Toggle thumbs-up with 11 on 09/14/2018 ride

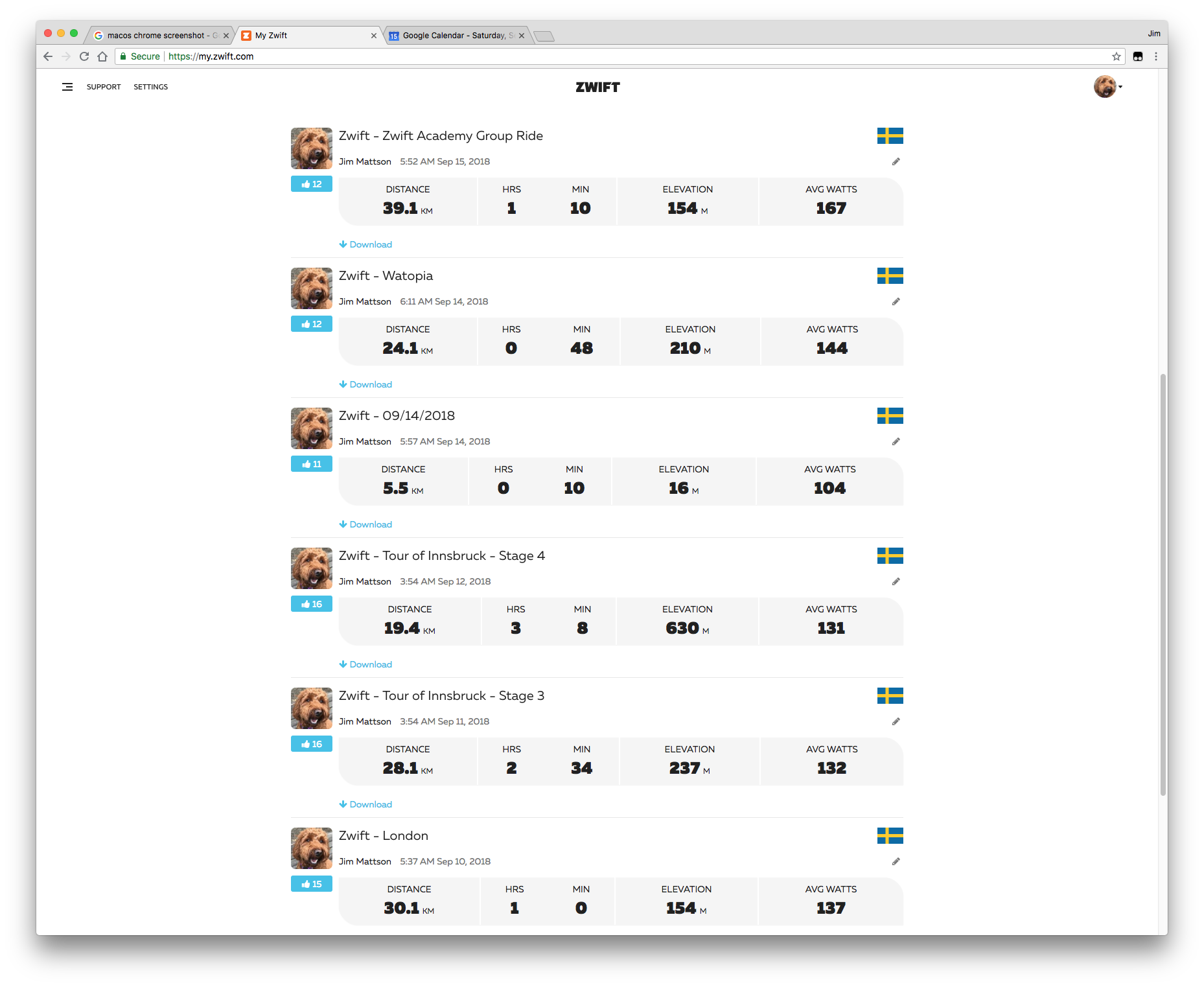[312, 464]
